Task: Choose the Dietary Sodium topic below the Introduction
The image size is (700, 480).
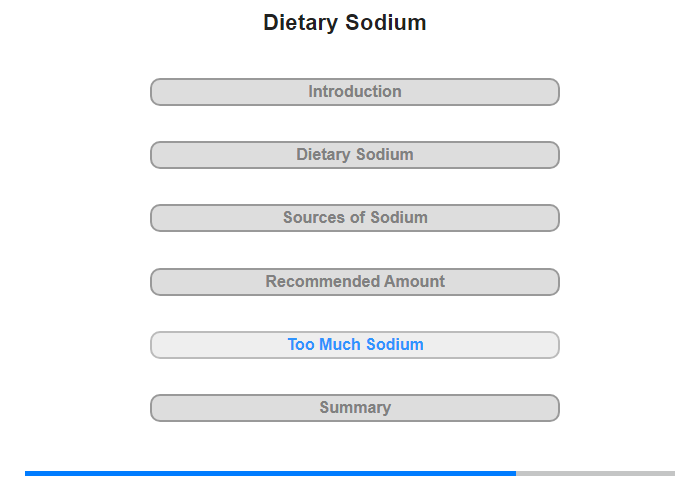Action: pyautogui.click(x=355, y=155)
